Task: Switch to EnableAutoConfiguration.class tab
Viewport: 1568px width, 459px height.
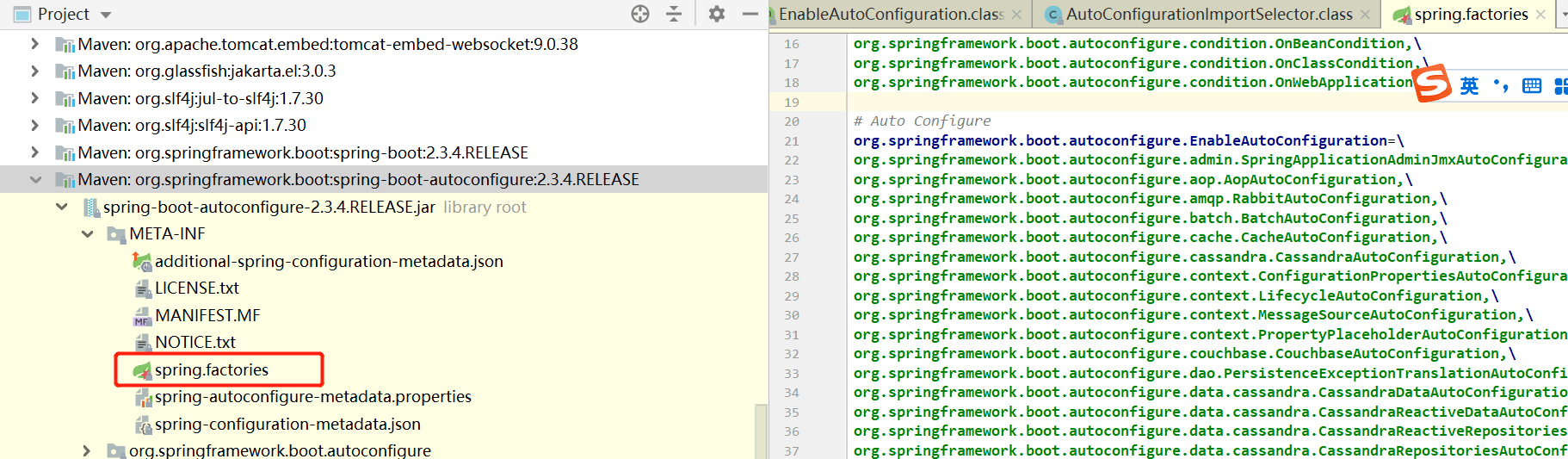Action: pos(891,15)
